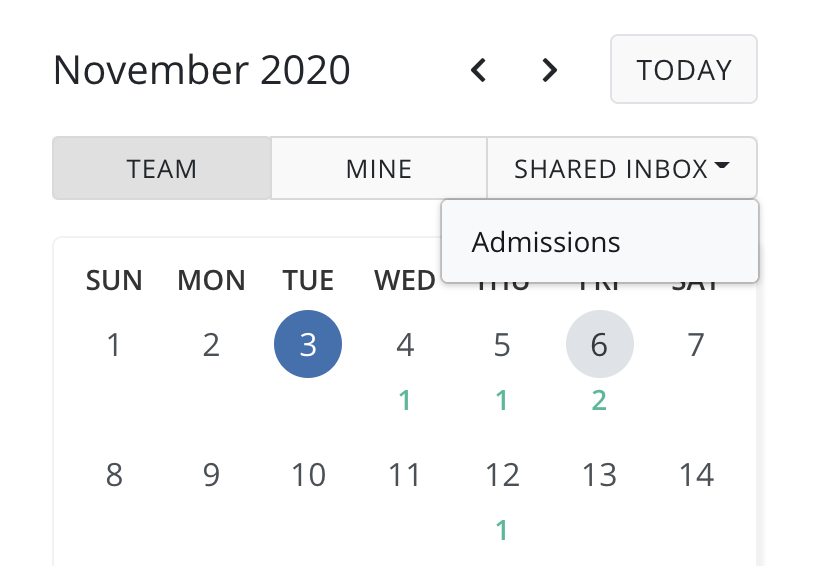Select Sunday November 1
The image size is (828, 566).
[114, 345]
